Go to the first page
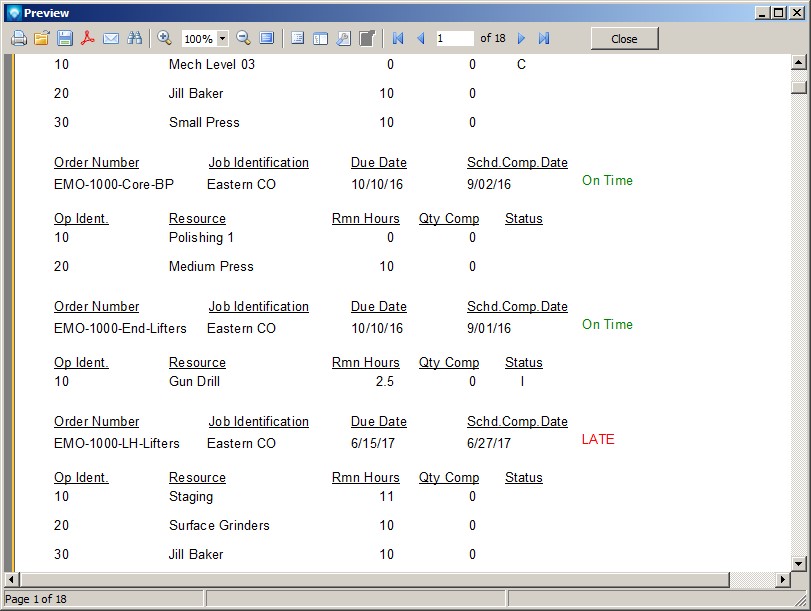 coord(398,38)
